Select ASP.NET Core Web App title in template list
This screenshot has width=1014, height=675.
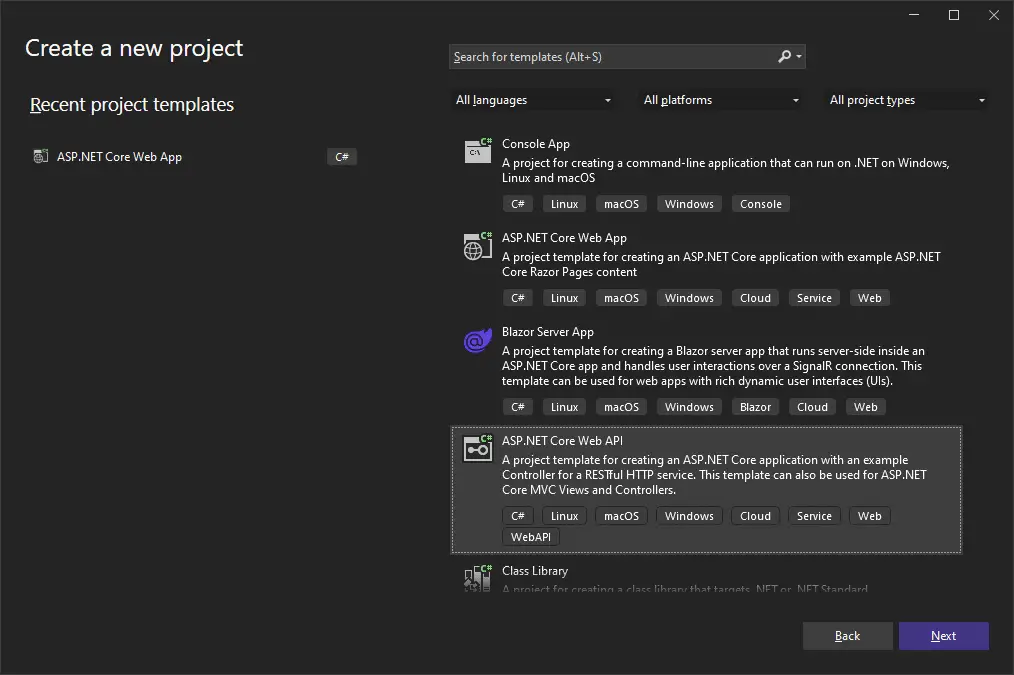(564, 238)
